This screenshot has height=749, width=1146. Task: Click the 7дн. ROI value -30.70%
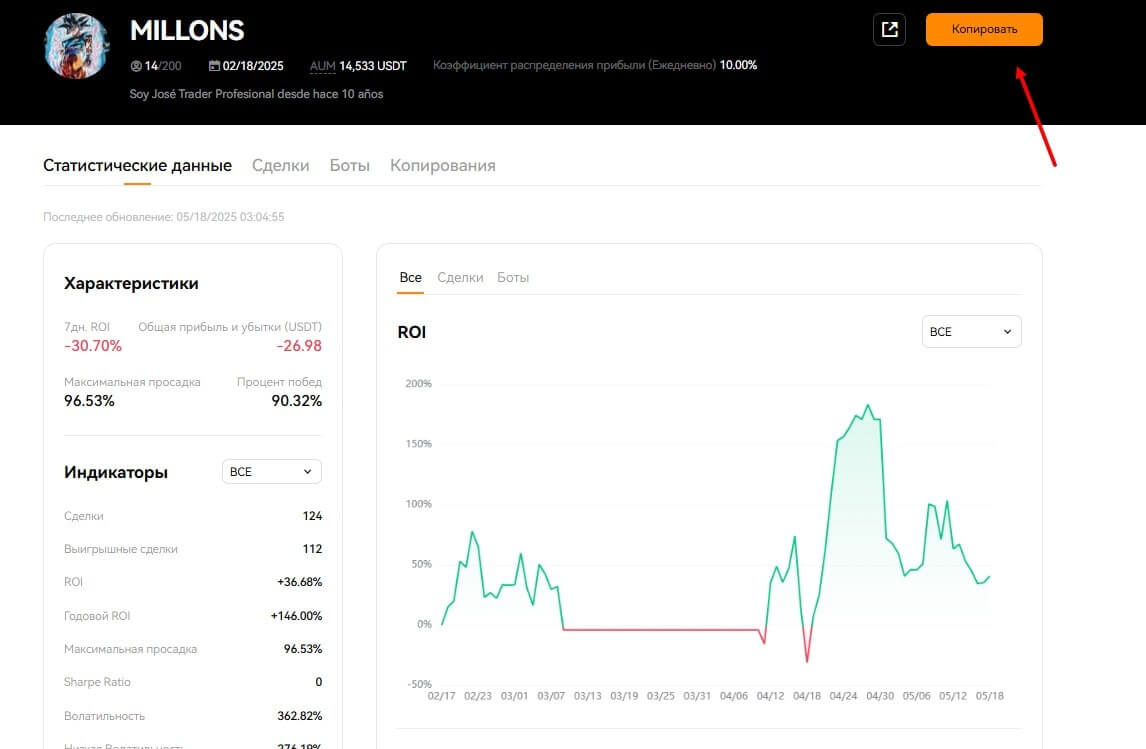coord(93,346)
